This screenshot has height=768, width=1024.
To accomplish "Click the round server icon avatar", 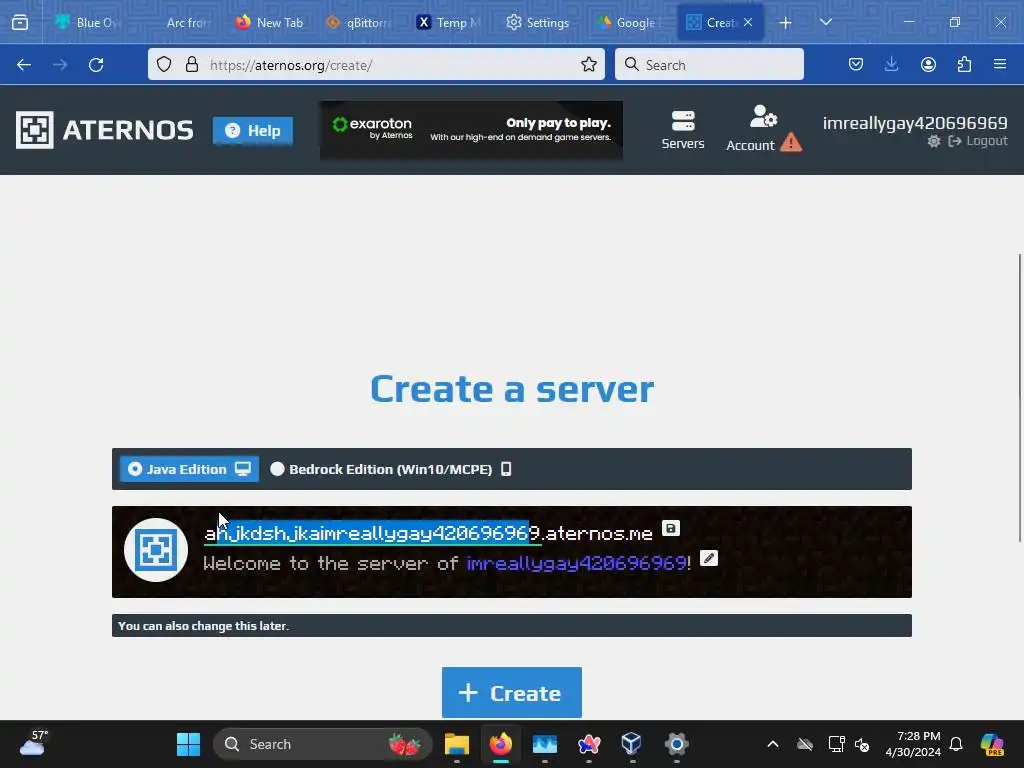I will pos(156,551).
